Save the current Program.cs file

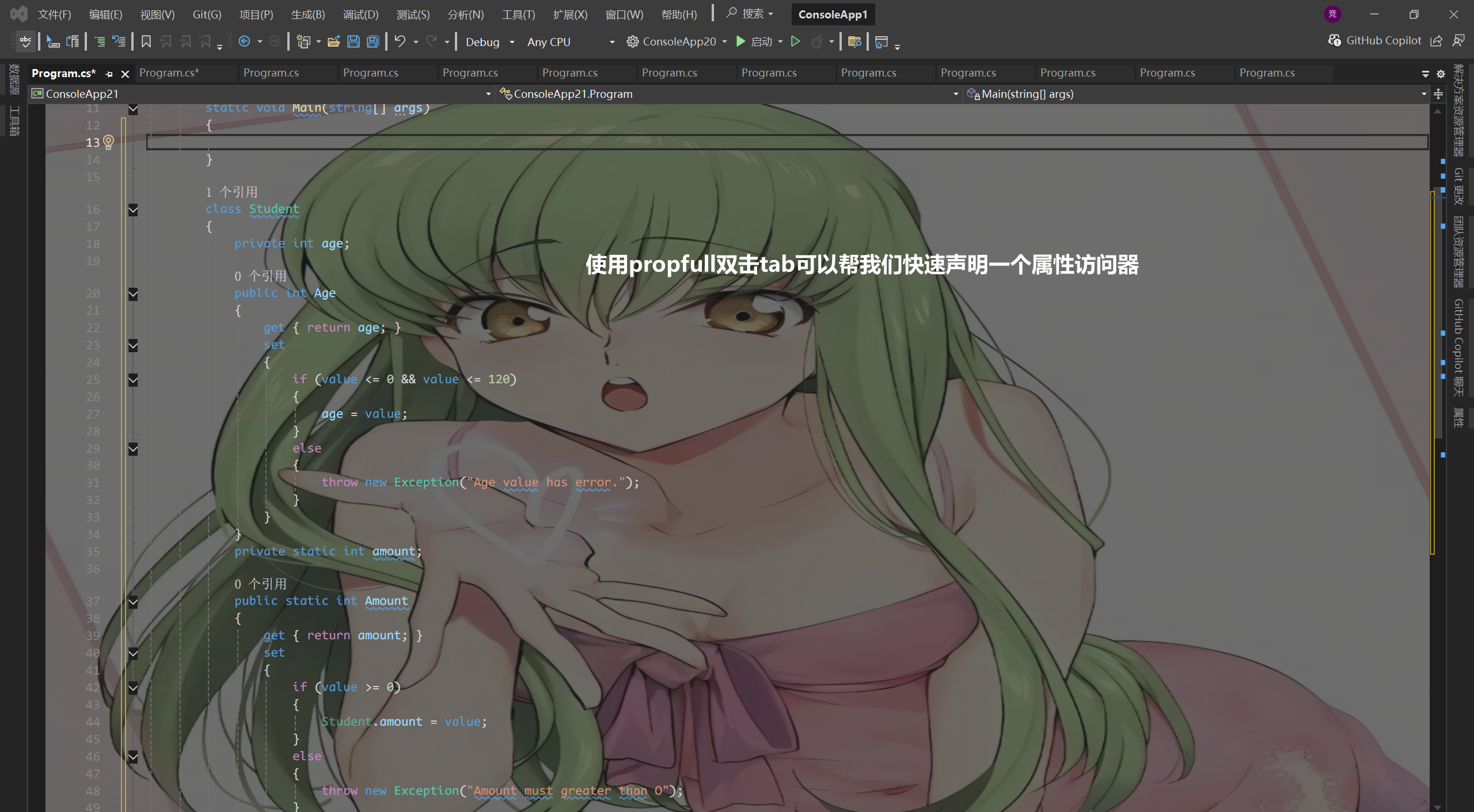[x=354, y=41]
